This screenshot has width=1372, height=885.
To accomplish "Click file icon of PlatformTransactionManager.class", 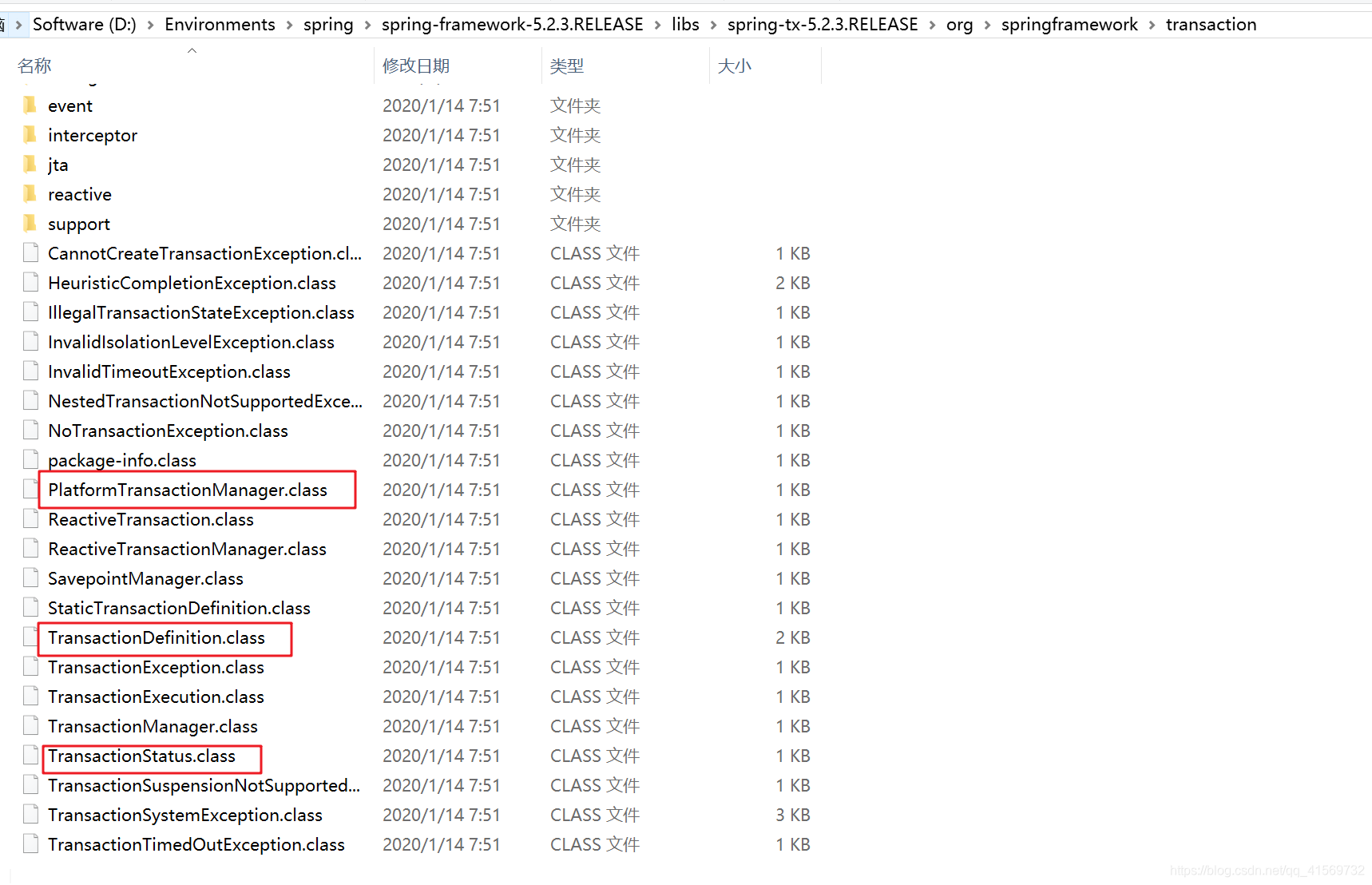I will point(30,490).
